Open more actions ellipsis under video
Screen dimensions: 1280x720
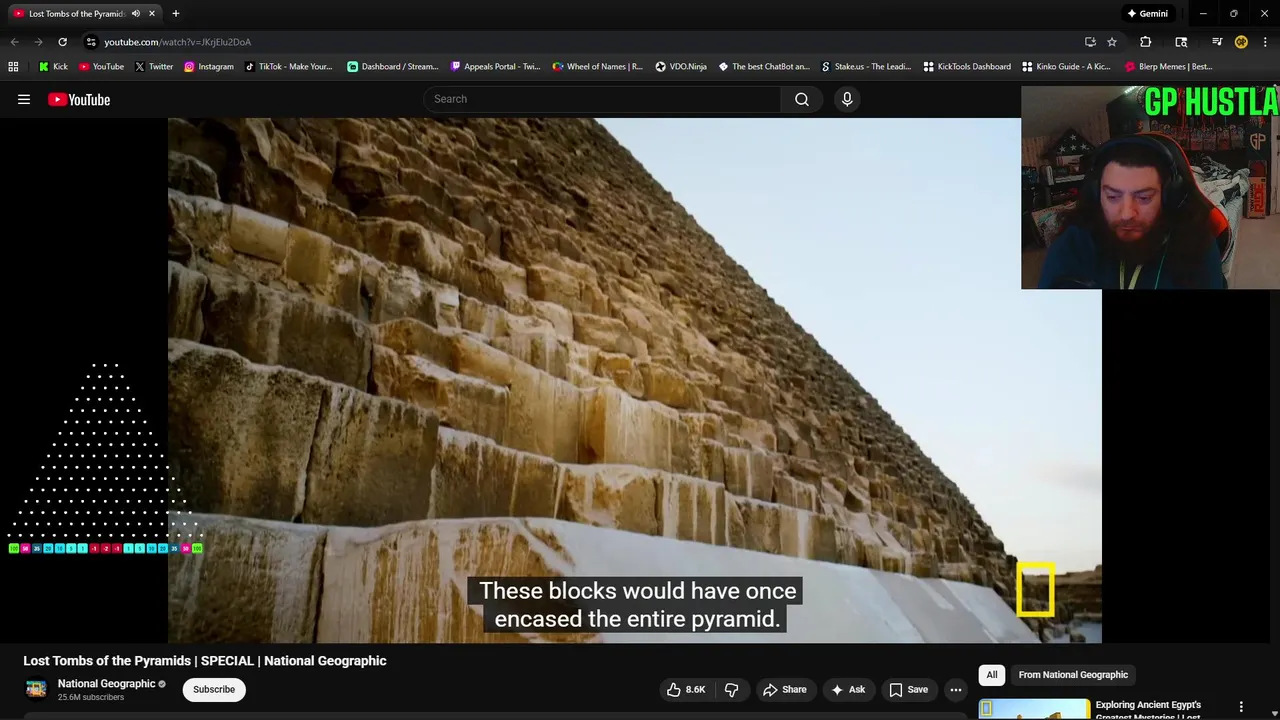[956, 689]
